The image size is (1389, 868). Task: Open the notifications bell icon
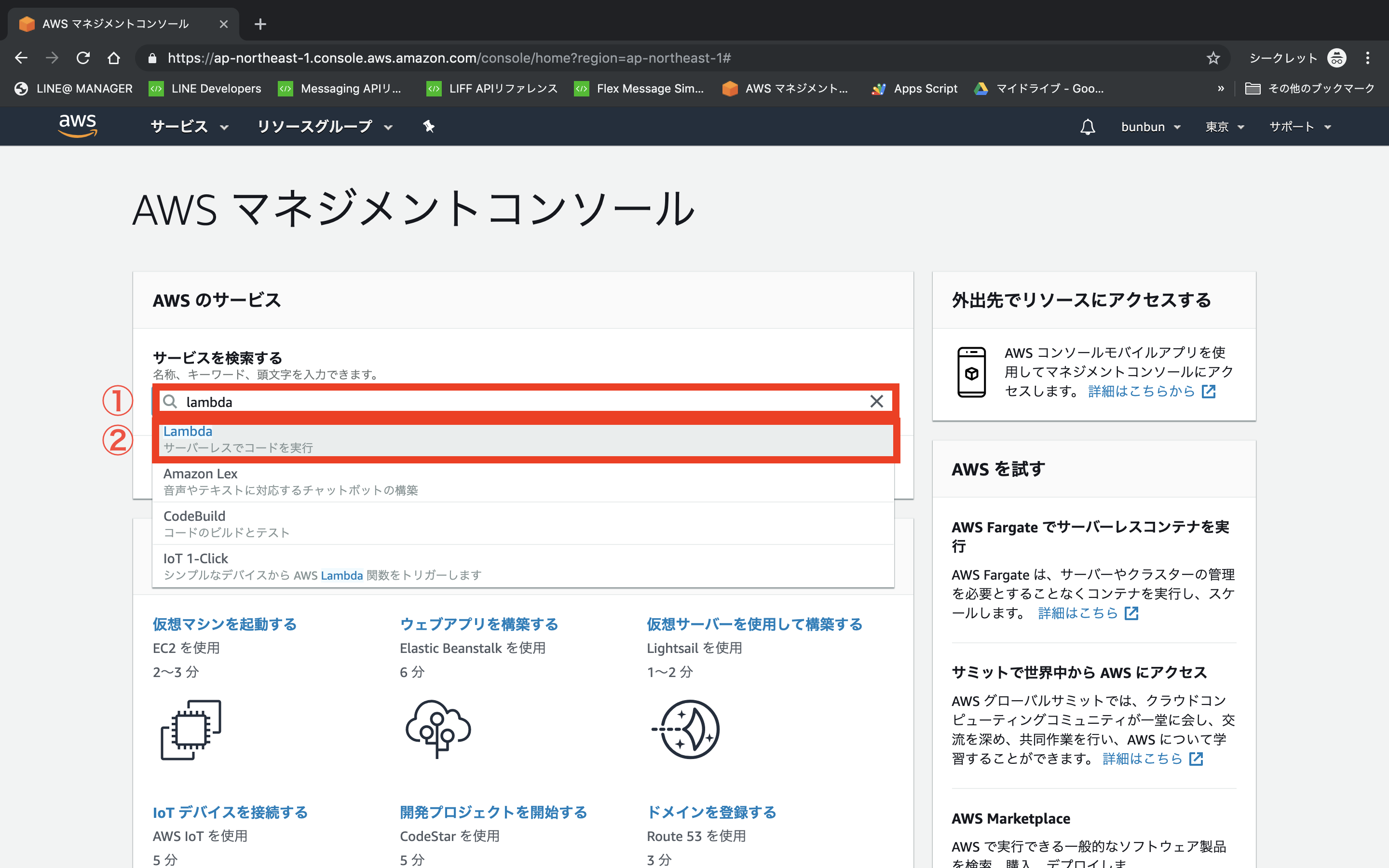point(1088,127)
